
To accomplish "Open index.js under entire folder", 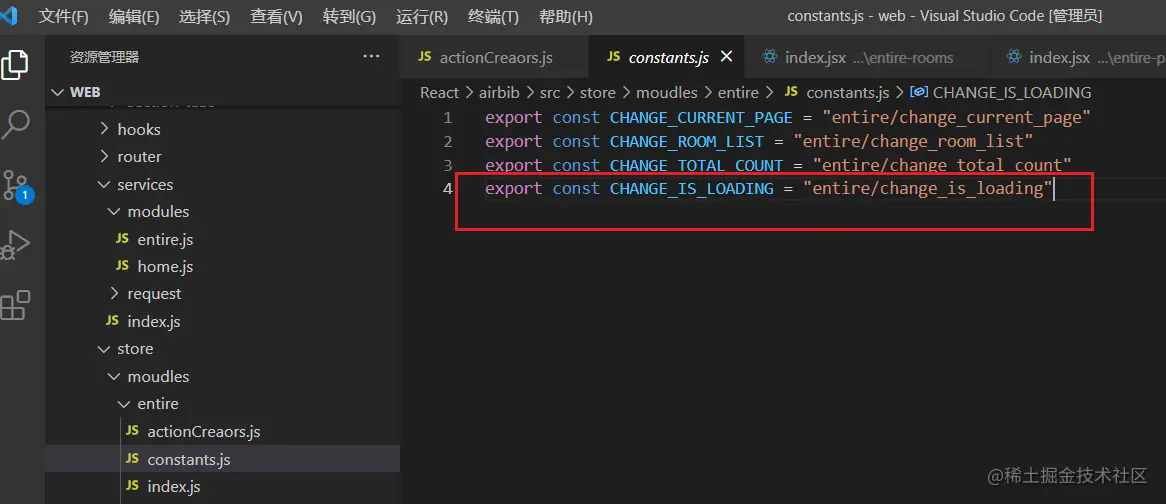I will [222, 486].
